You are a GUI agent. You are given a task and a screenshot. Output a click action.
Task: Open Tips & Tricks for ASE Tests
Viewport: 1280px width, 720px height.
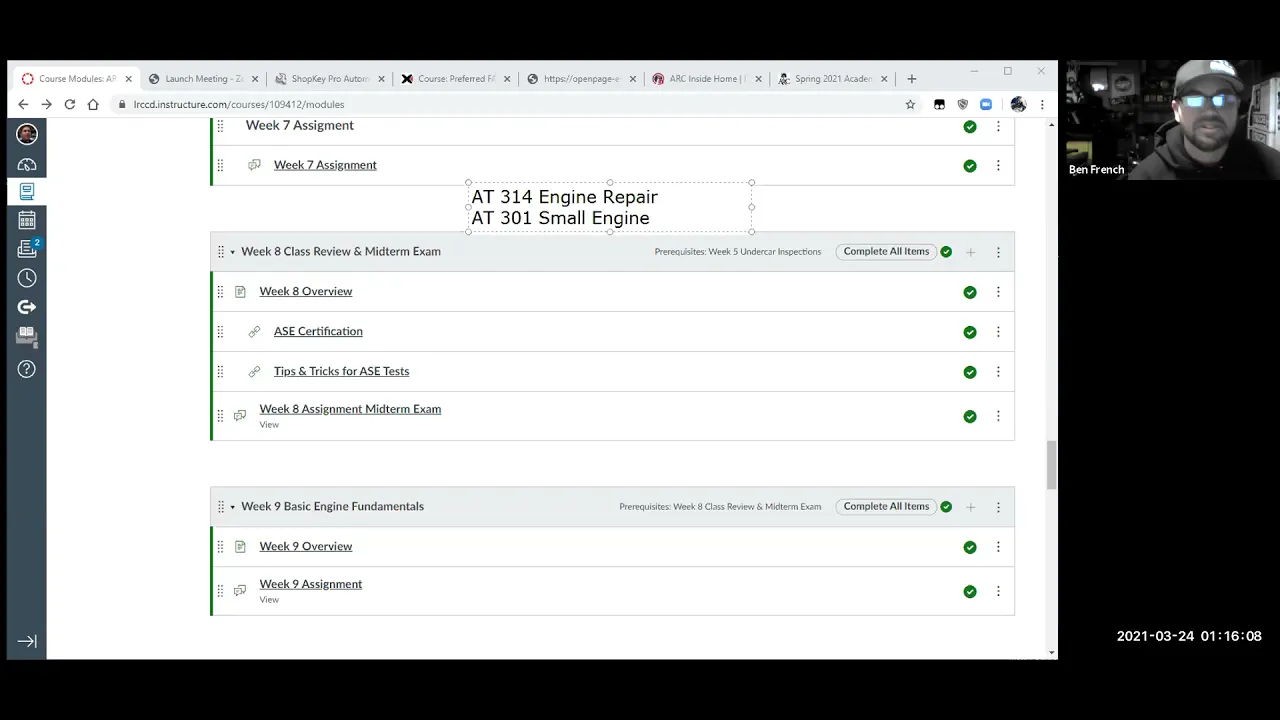click(341, 371)
